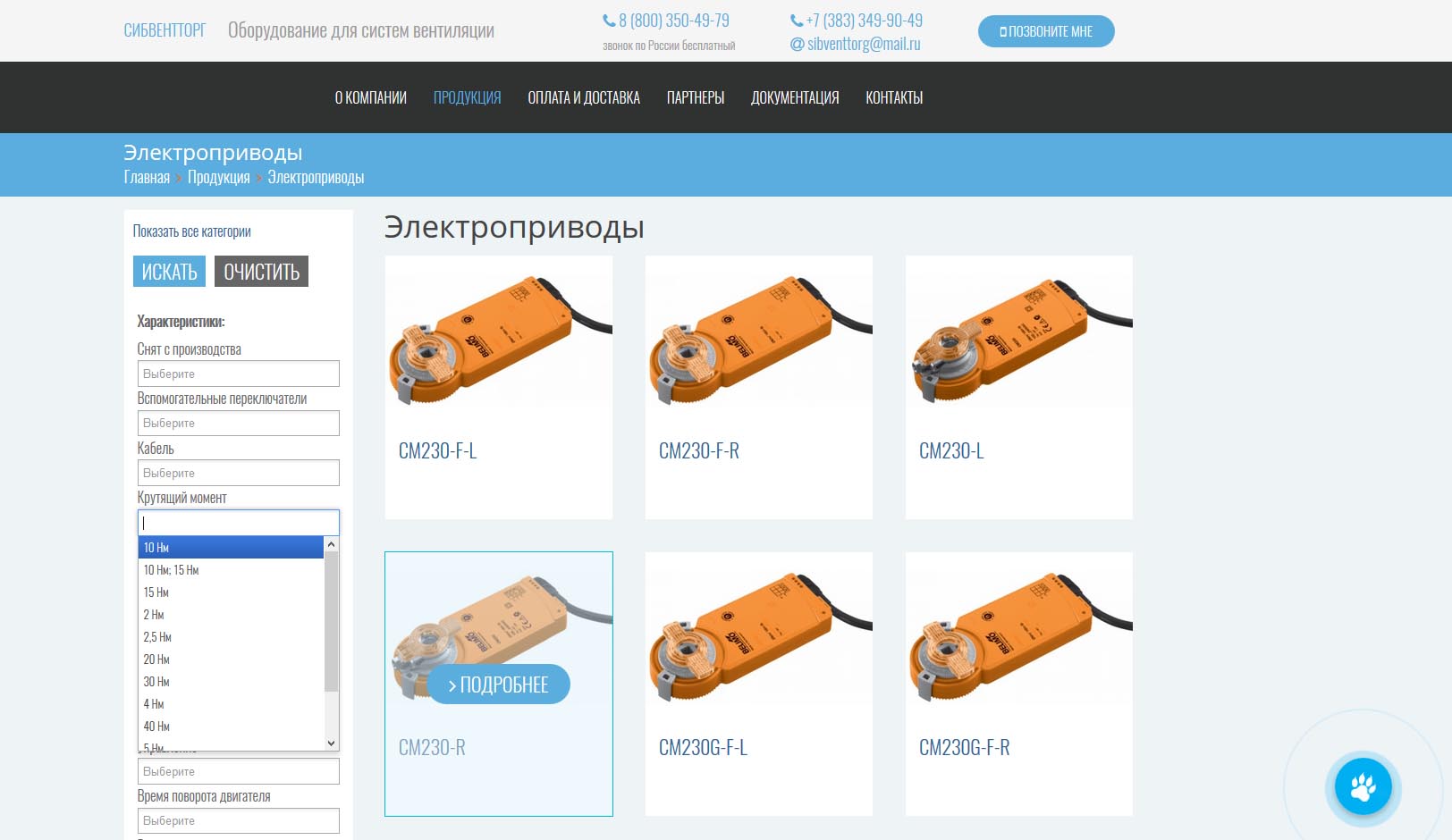Click the list scrollbar up arrow
This screenshot has width=1452, height=840.
[x=332, y=544]
